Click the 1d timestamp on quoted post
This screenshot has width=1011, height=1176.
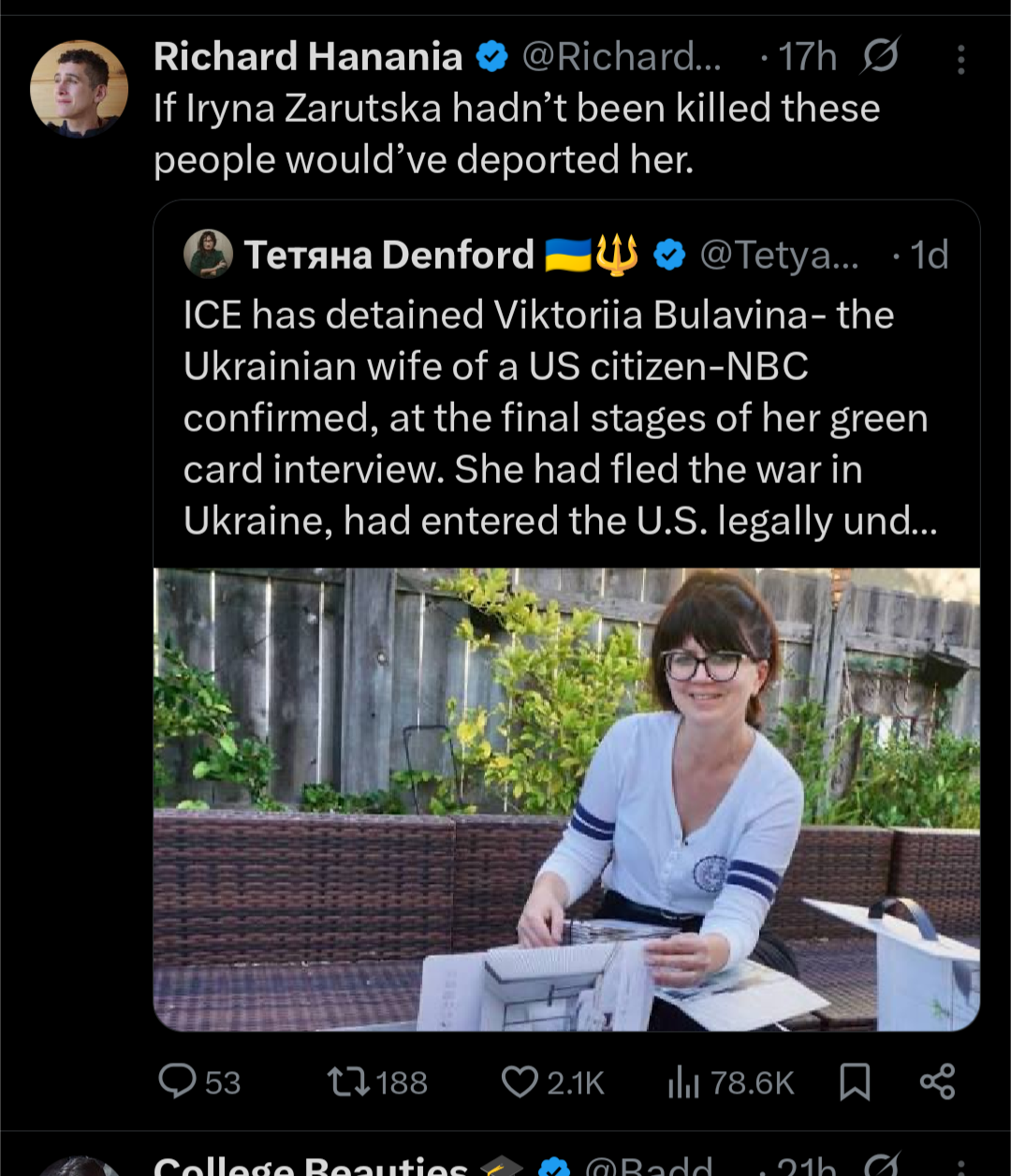tap(929, 255)
